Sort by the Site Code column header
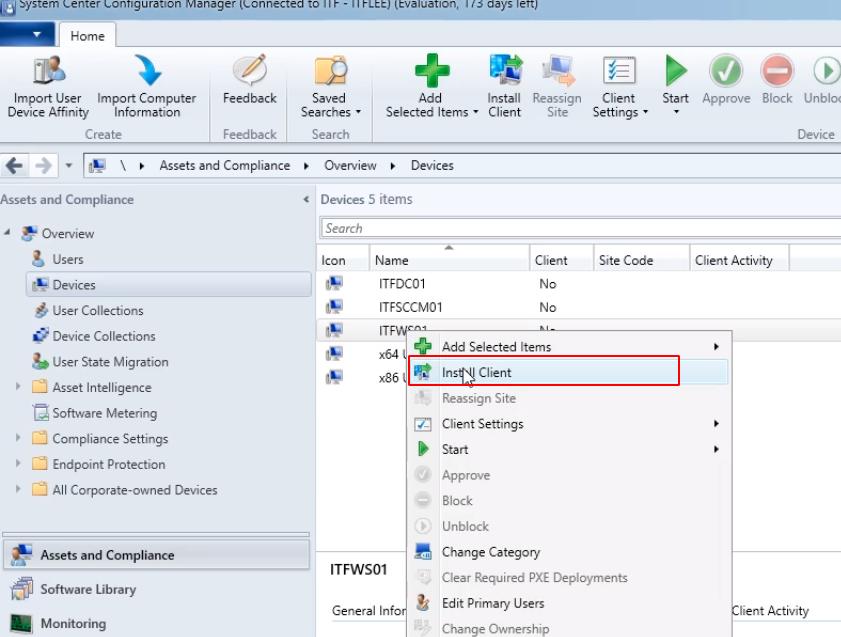The image size is (841, 637). [x=641, y=260]
